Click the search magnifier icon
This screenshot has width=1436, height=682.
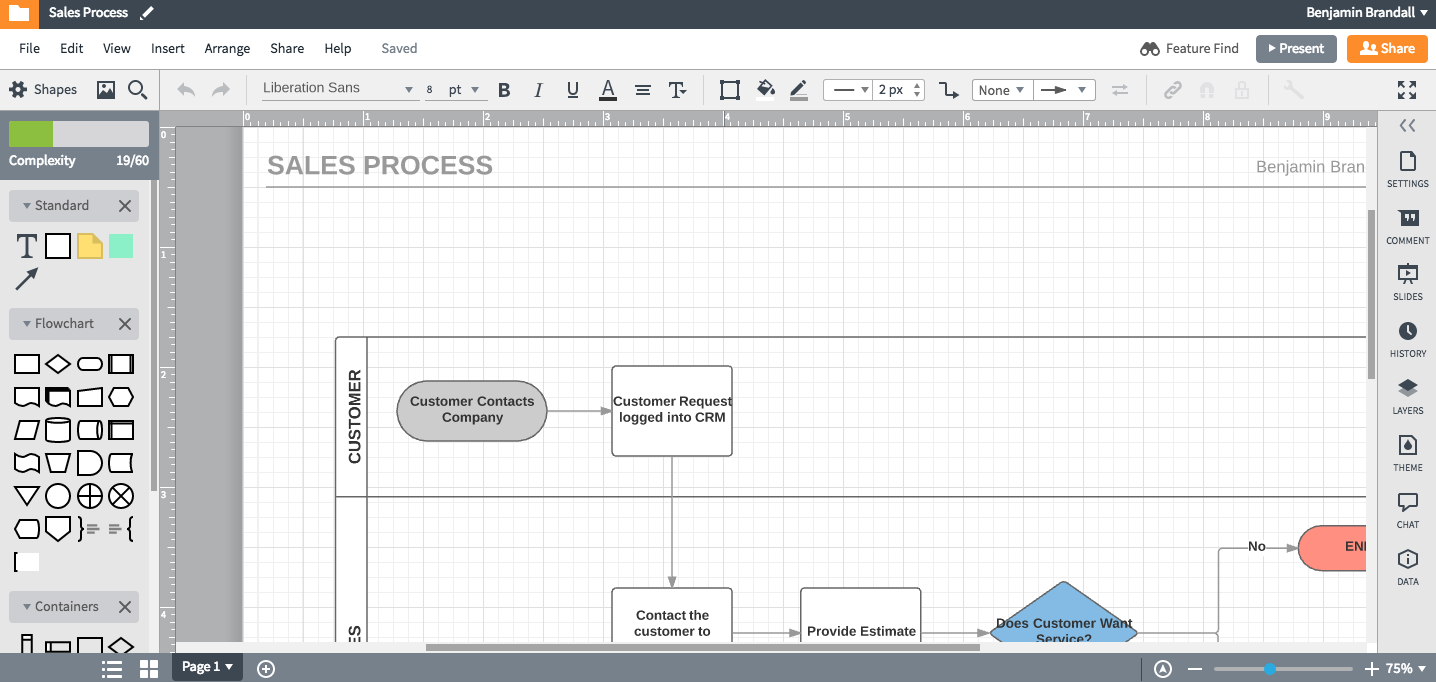coord(138,90)
